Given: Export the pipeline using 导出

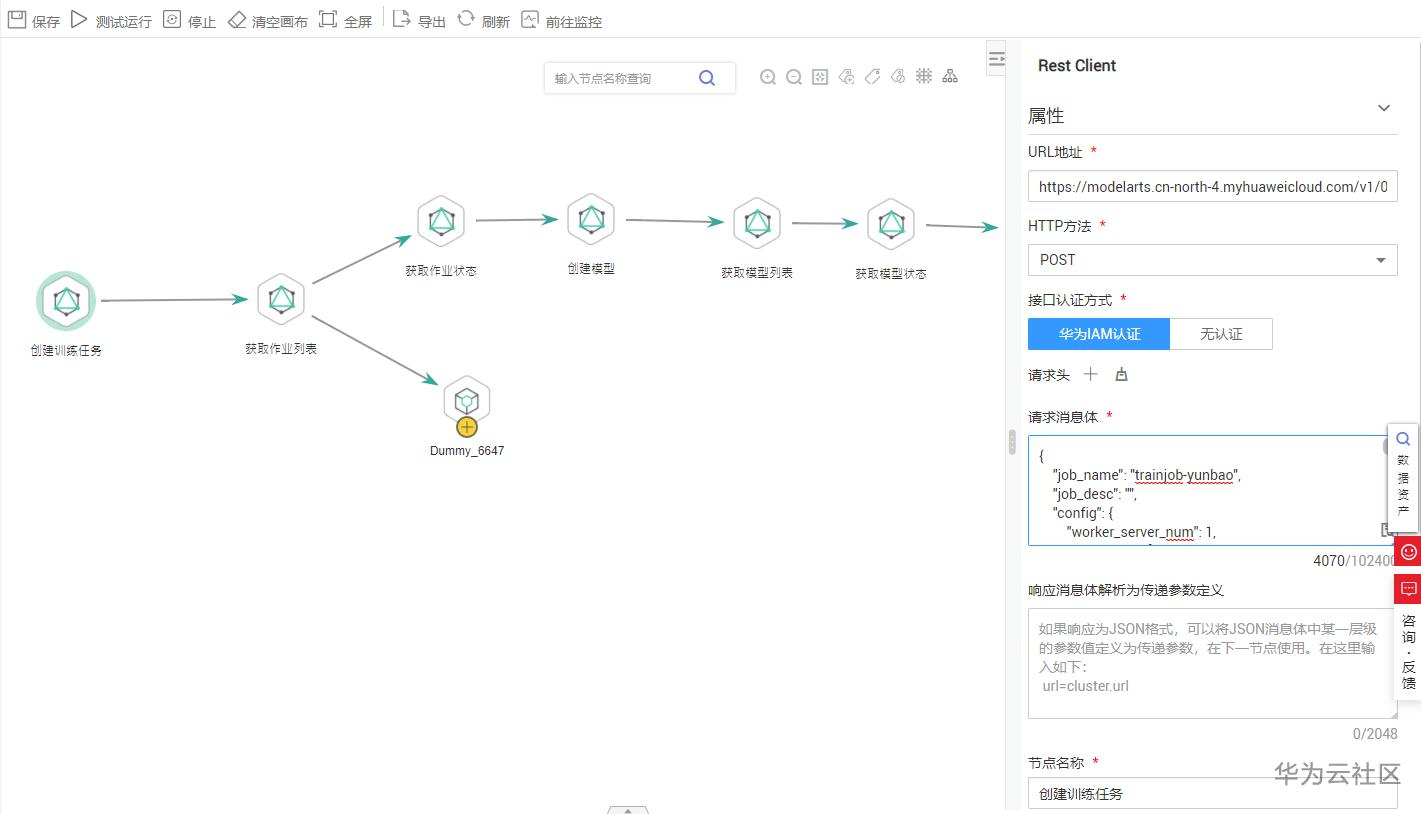Looking at the screenshot, I should tap(420, 19).
